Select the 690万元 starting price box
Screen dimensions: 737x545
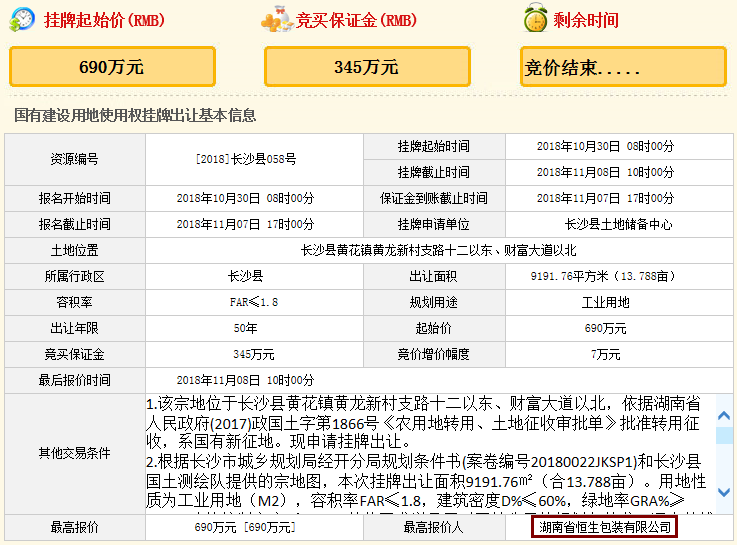click(x=111, y=67)
